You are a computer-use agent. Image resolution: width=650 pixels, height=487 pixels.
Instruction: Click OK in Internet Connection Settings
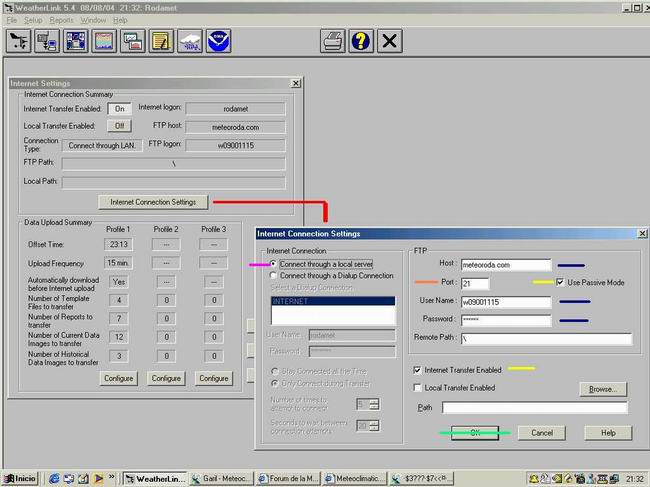click(475, 433)
